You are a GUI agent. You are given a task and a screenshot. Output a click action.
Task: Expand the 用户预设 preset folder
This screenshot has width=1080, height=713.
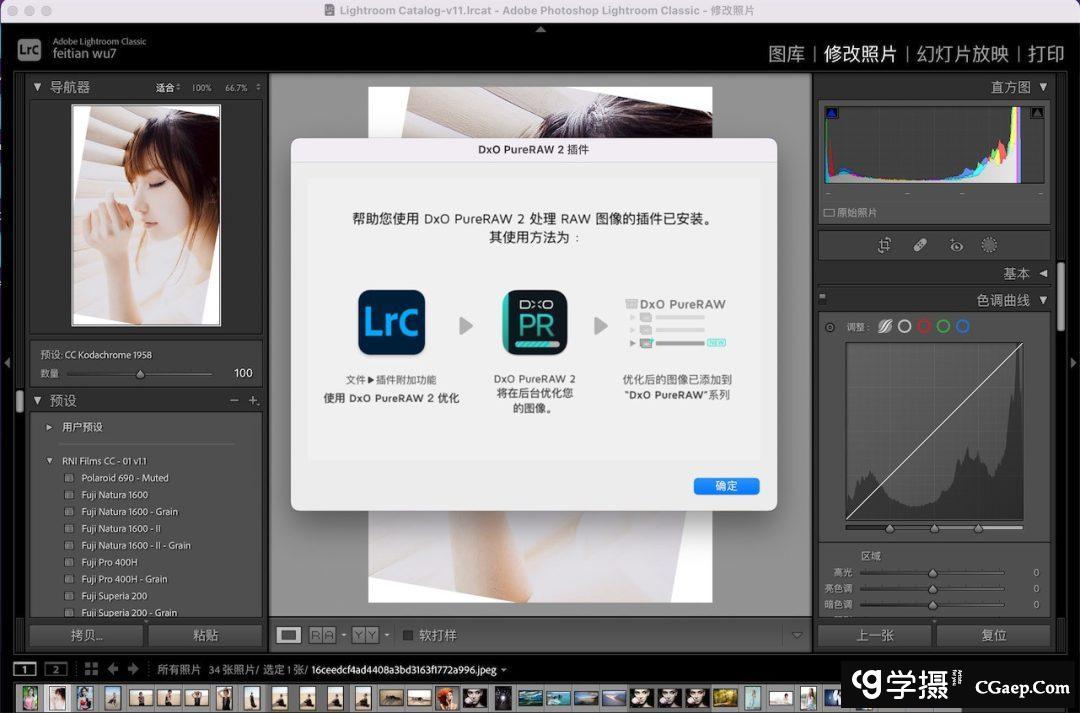pyautogui.click(x=50, y=427)
